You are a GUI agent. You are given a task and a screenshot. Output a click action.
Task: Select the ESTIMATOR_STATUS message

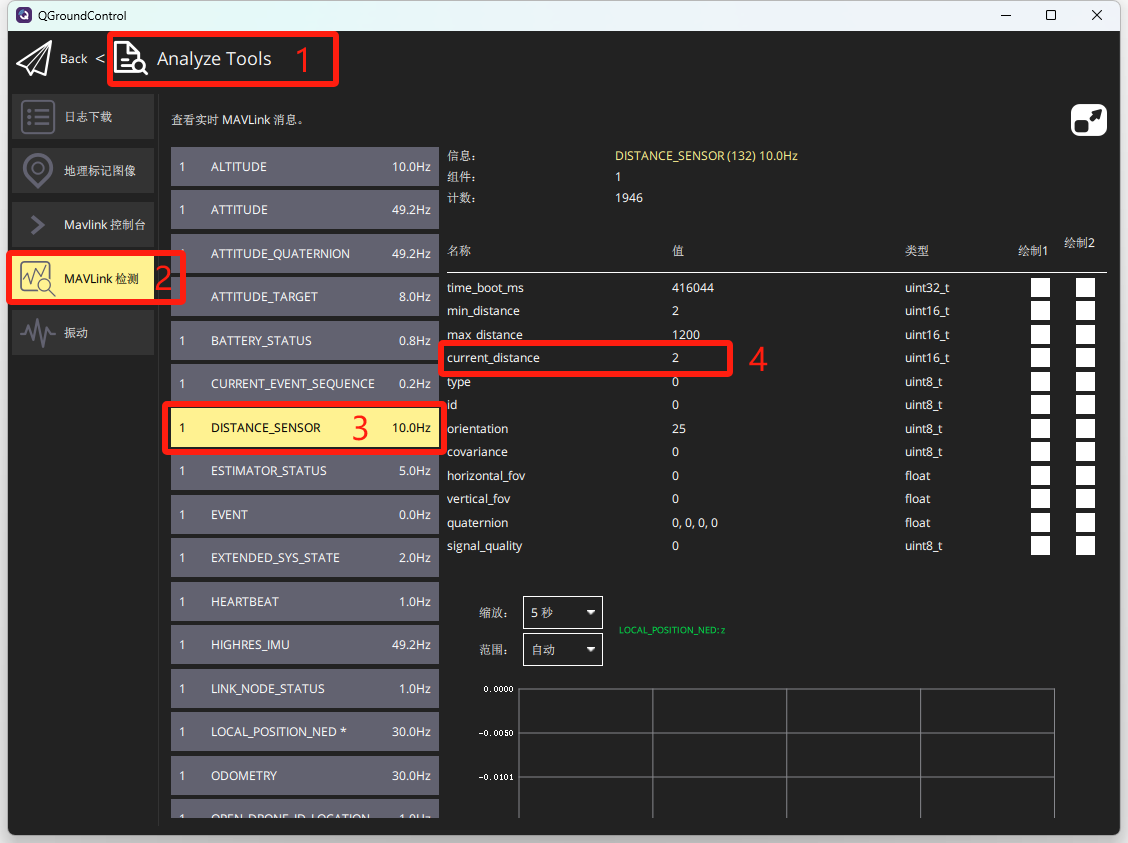coord(304,471)
